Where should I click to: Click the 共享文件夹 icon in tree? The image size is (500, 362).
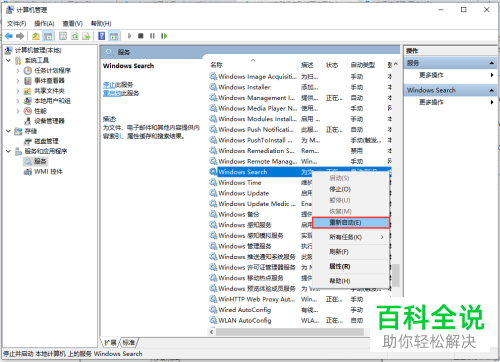(x=28, y=91)
